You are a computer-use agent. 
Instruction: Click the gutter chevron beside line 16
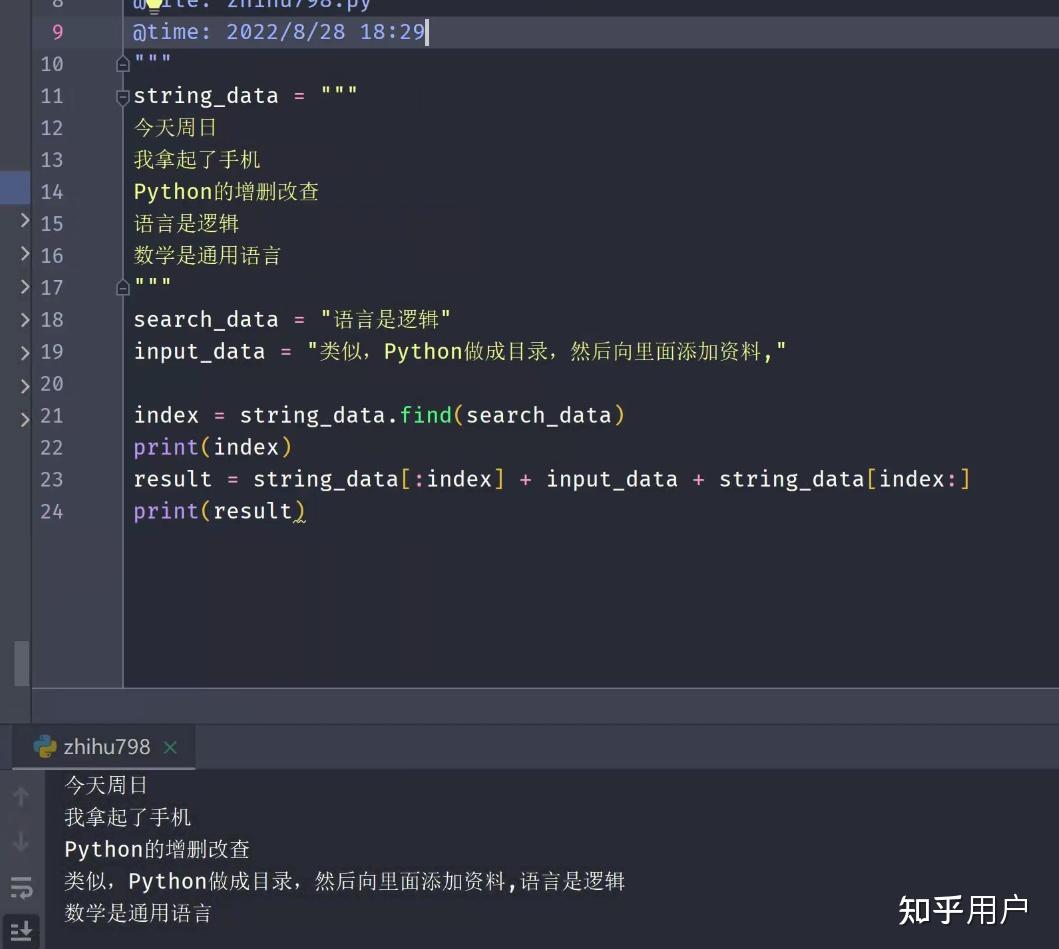(26, 255)
